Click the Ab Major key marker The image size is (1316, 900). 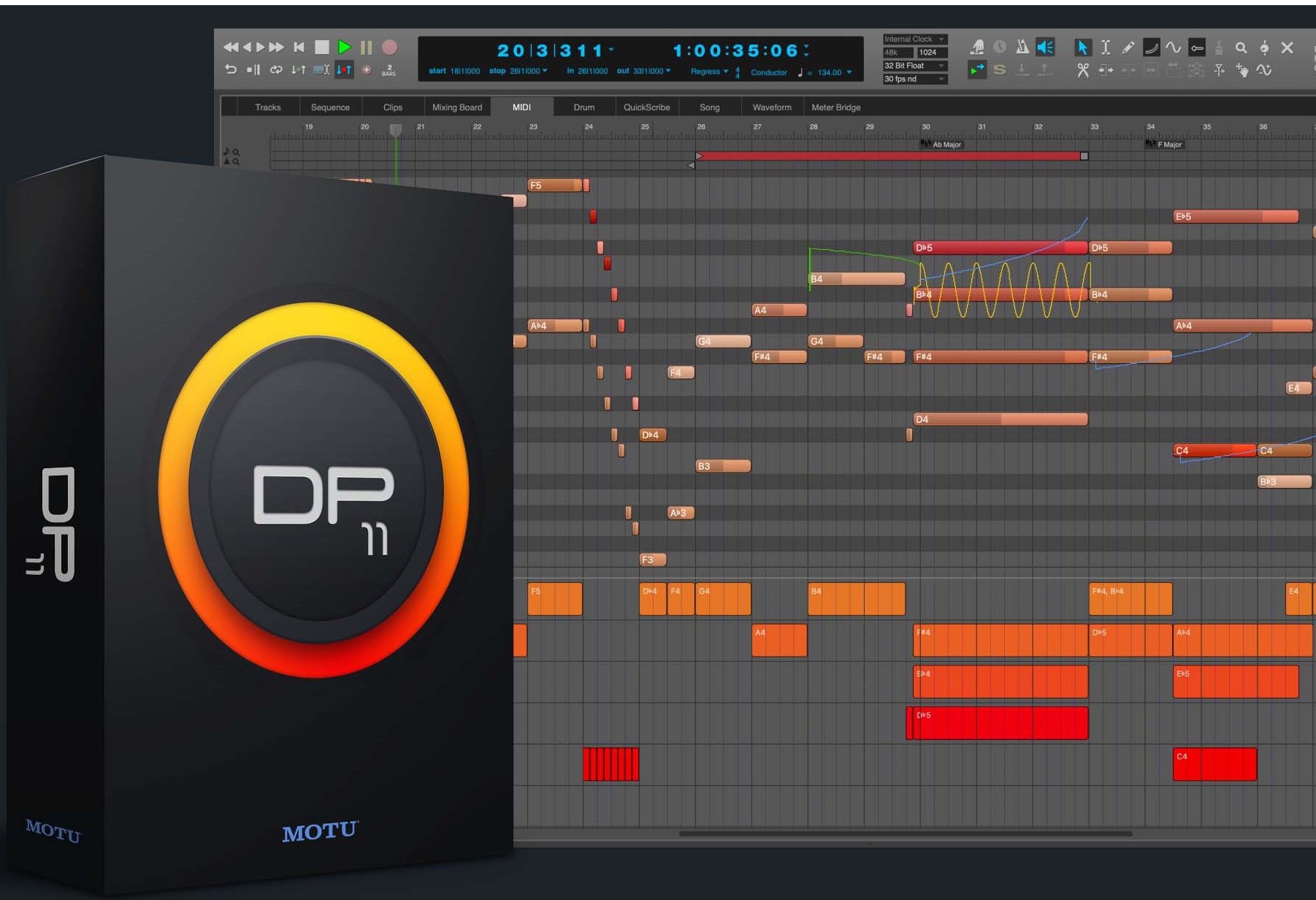tap(945, 145)
